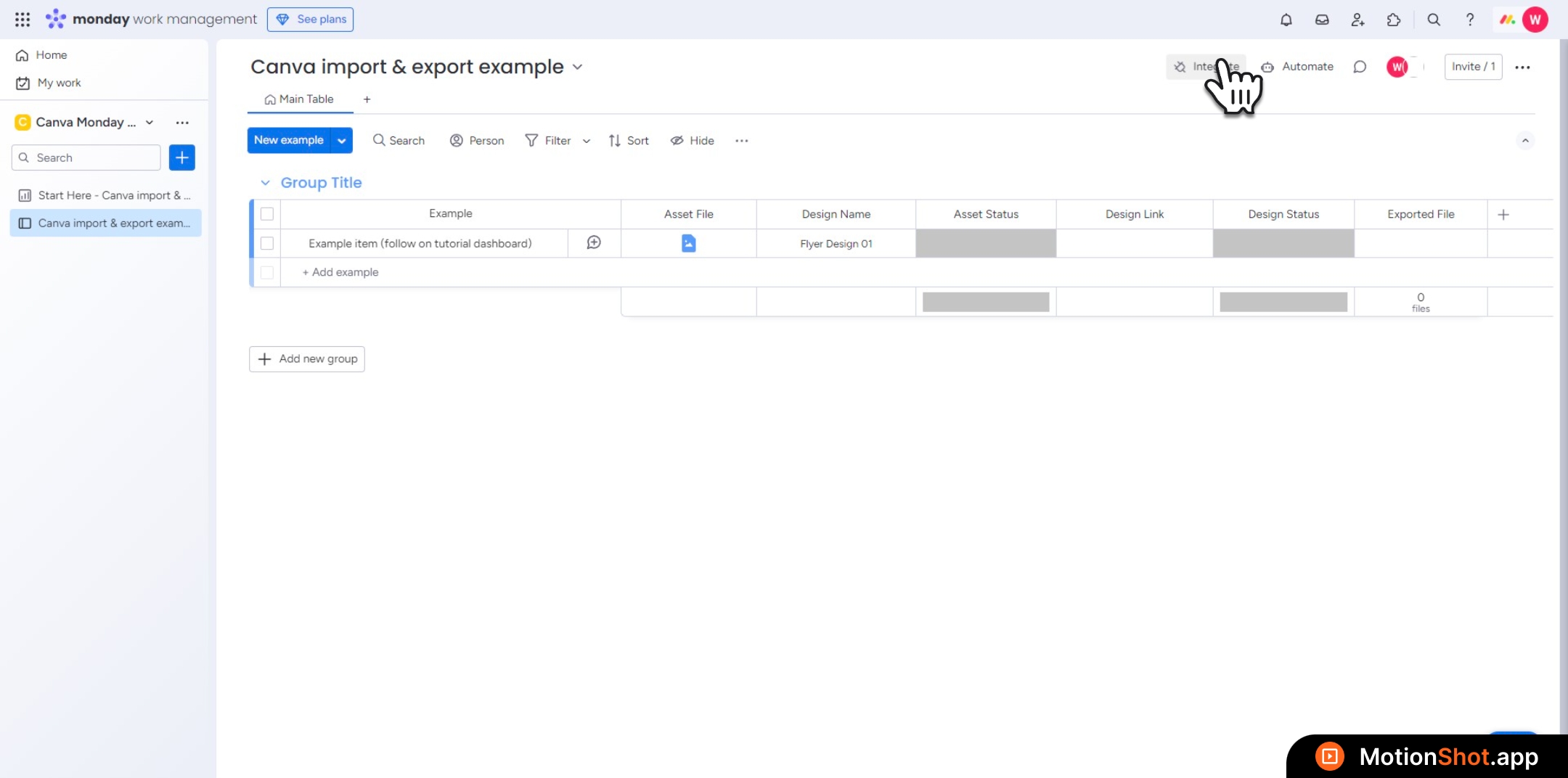Image resolution: width=1568 pixels, height=778 pixels.
Task: Click the invite members icon
Action: click(x=1357, y=20)
